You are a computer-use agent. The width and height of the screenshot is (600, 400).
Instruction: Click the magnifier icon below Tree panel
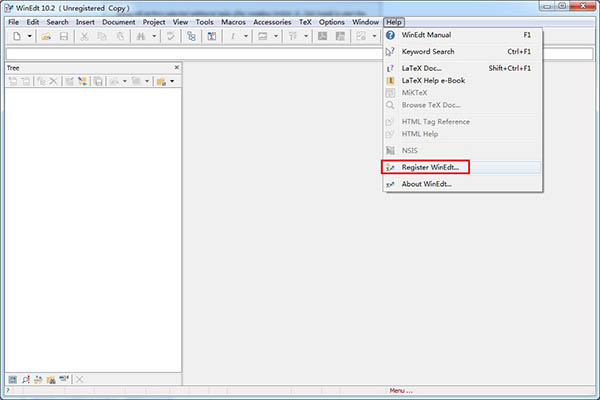pyautogui.click(x=26, y=379)
